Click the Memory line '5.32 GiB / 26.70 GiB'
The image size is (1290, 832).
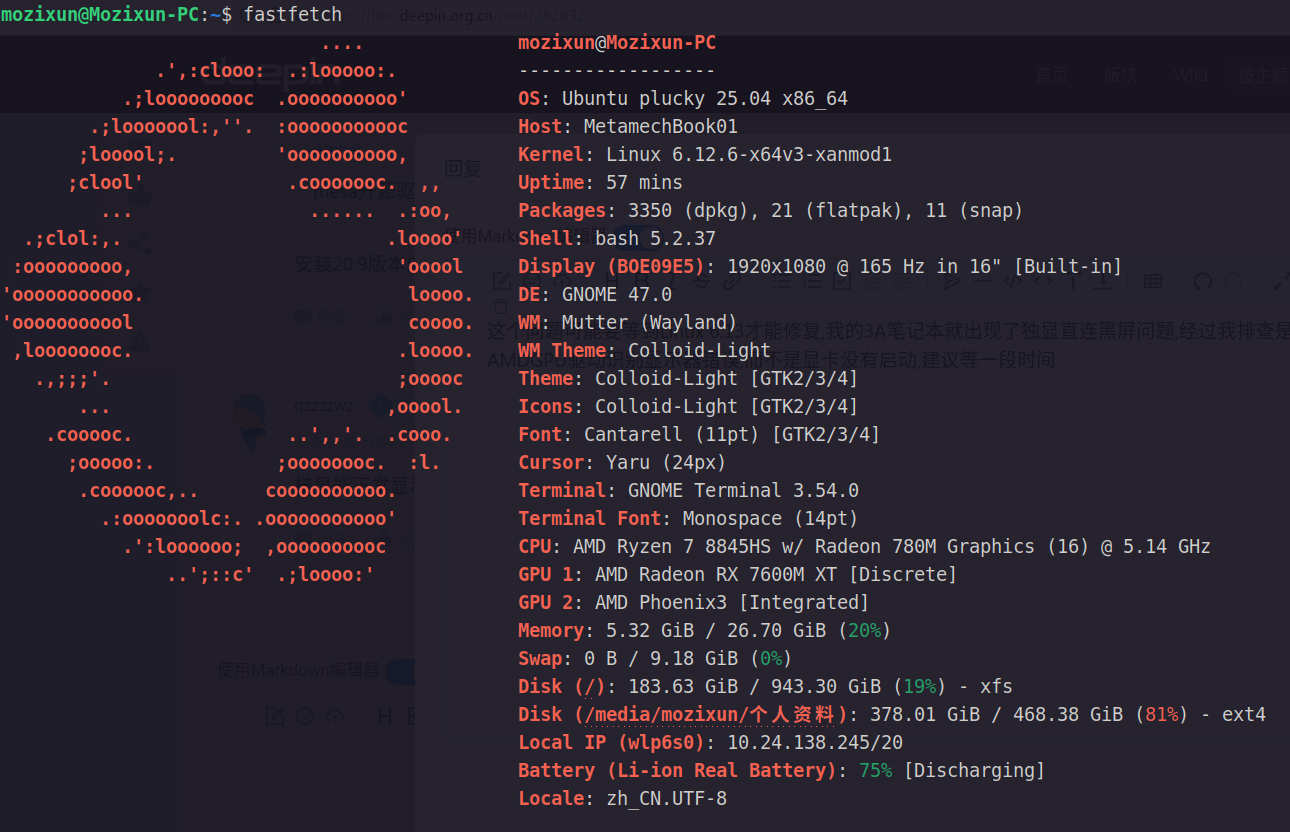click(x=704, y=631)
